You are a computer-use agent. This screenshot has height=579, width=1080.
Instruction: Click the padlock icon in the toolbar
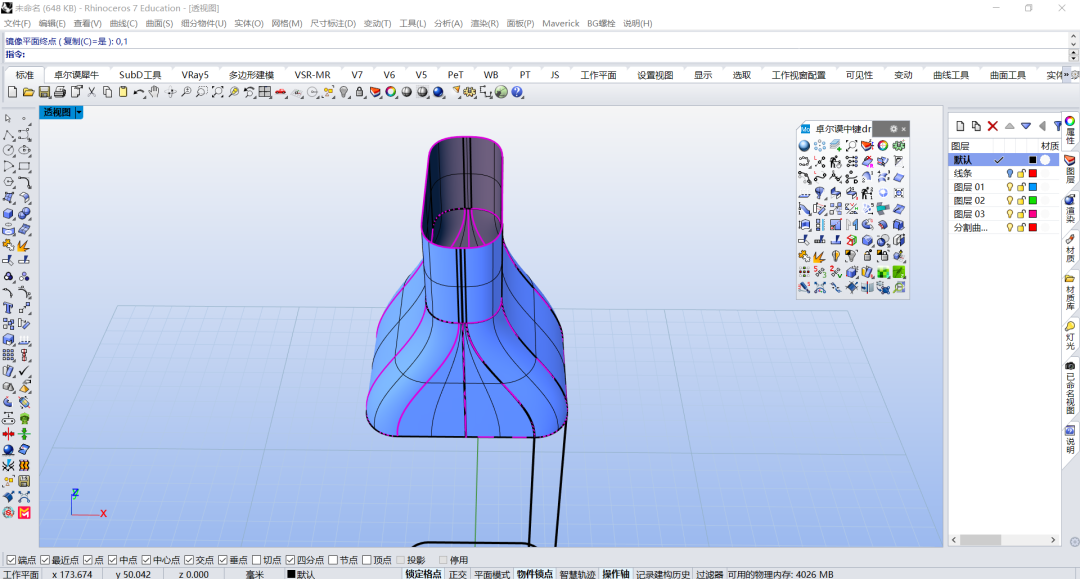click(x=360, y=92)
